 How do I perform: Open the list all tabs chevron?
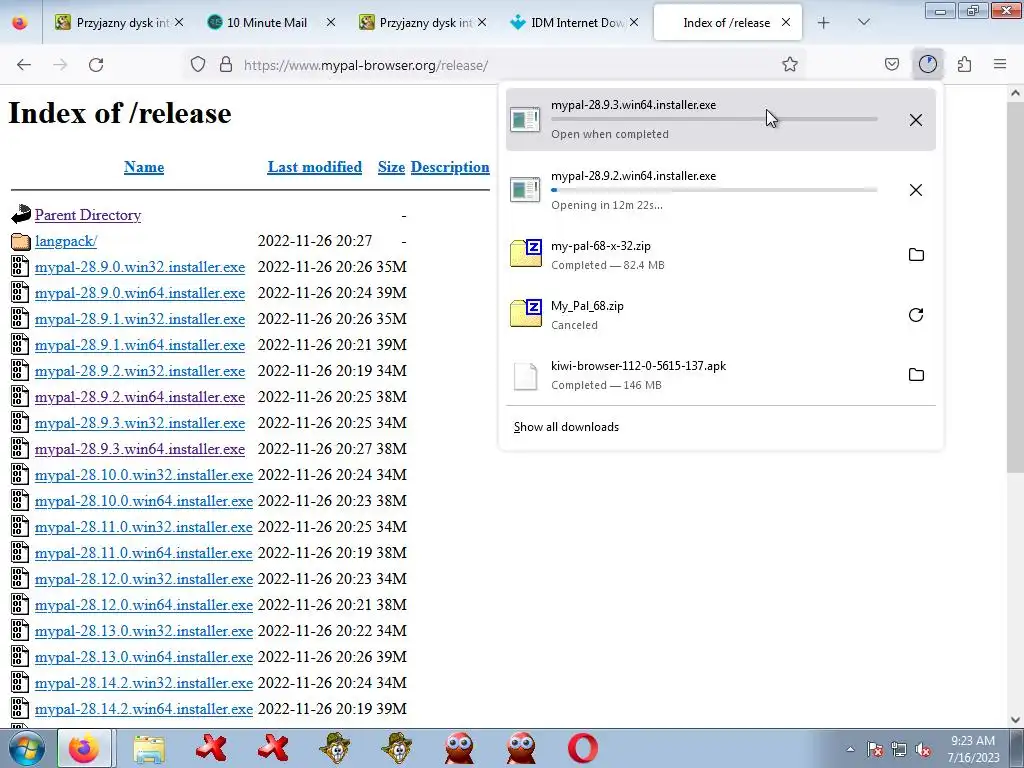[863, 22]
